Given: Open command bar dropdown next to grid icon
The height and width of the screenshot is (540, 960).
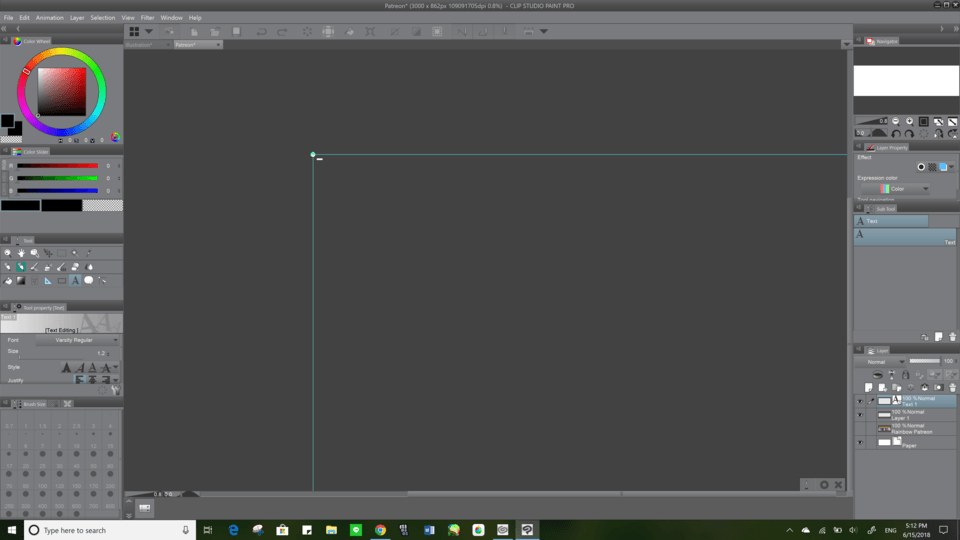Looking at the screenshot, I should [x=149, y=31].
